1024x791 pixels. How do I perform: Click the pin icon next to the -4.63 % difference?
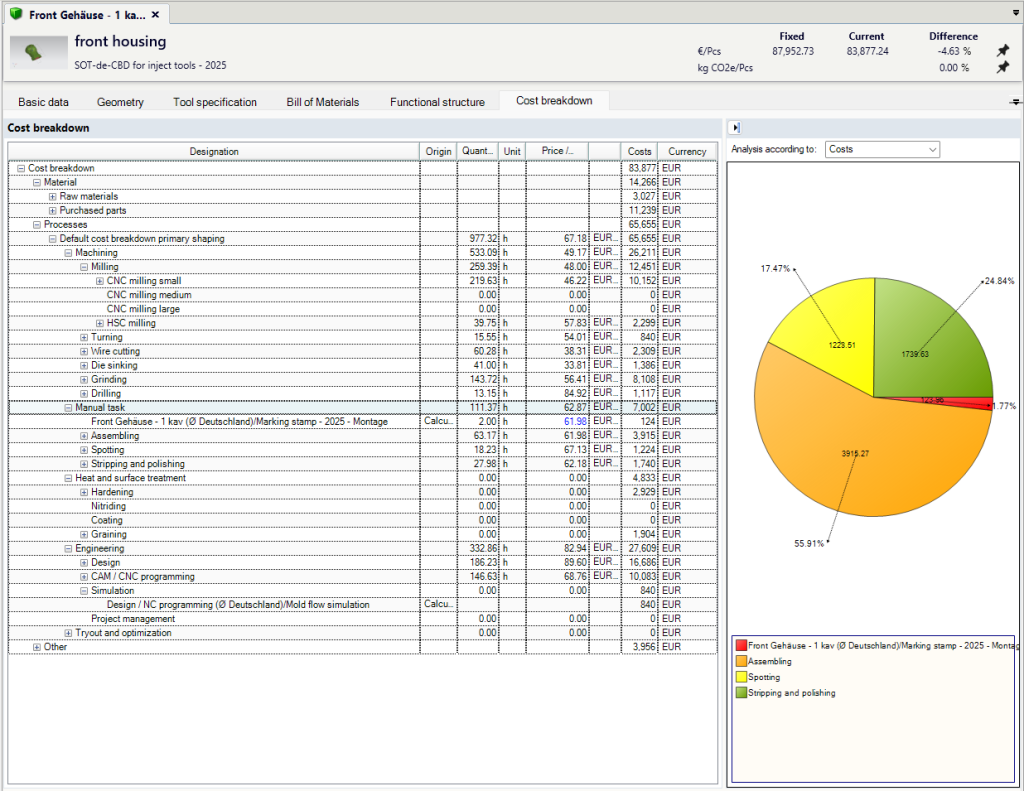[1002, 50]
